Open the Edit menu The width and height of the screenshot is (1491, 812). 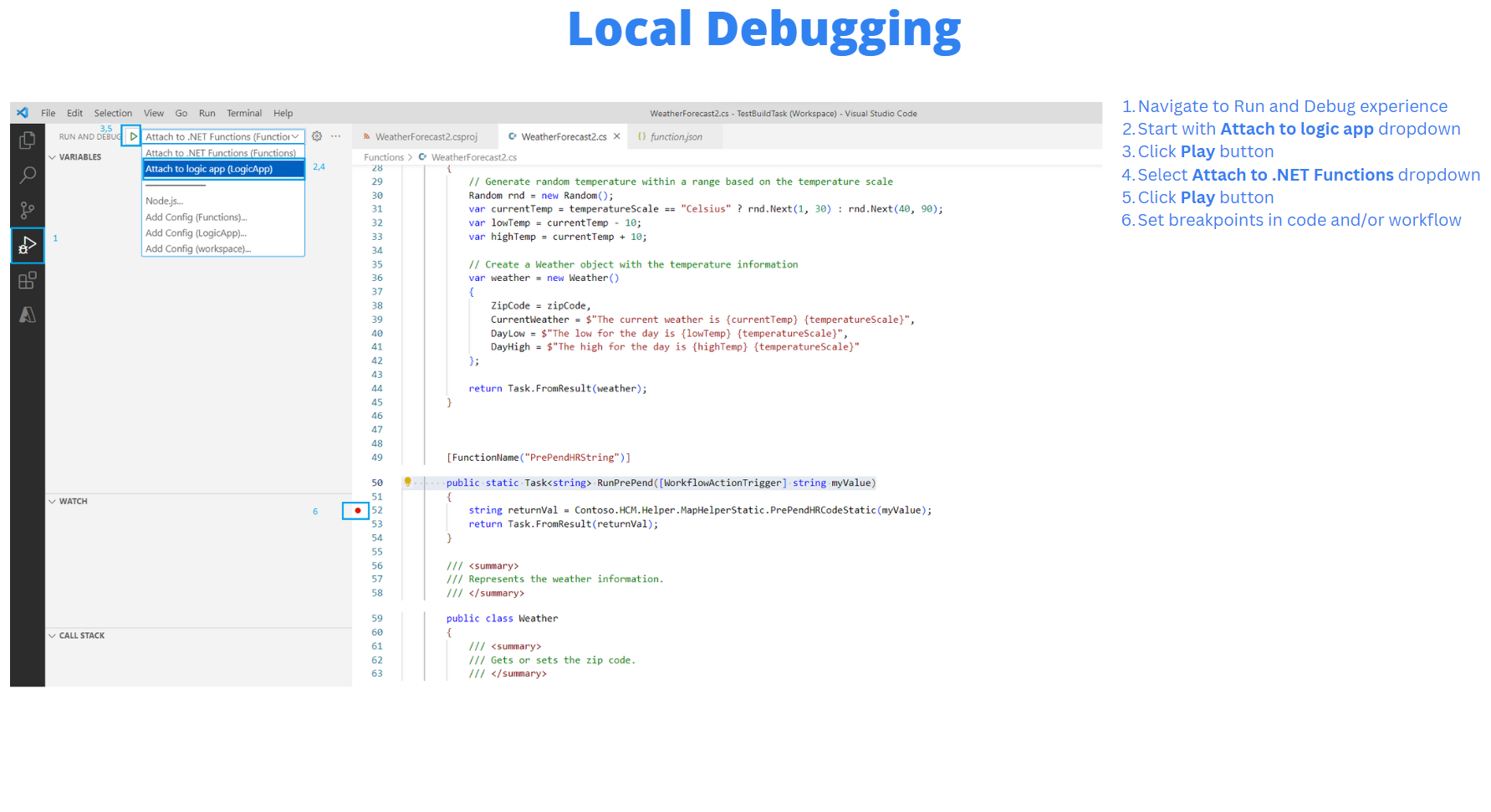tap(75, 113)
